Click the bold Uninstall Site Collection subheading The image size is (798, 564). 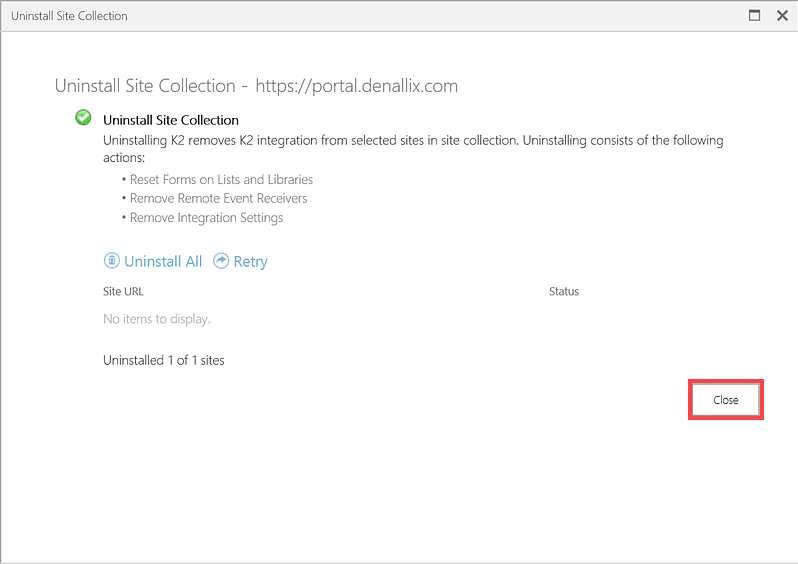pos(171,120)
